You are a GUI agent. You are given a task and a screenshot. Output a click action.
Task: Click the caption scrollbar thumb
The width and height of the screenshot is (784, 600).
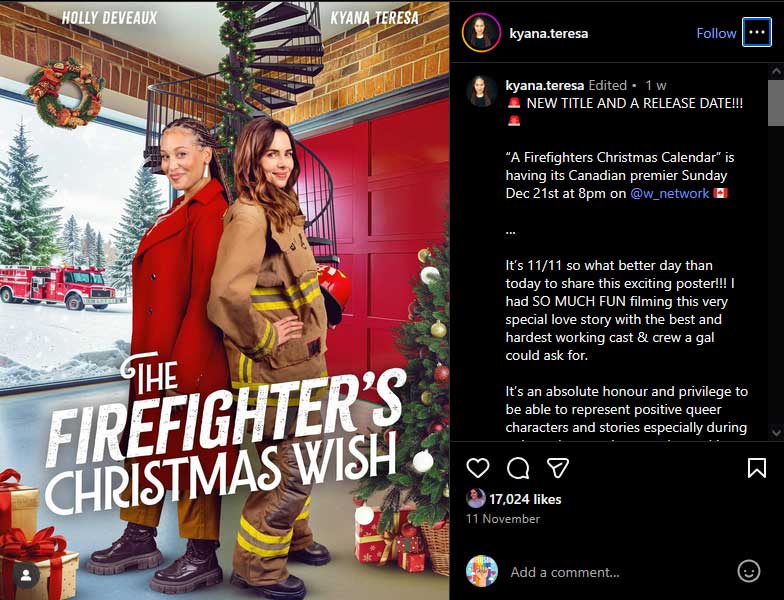point(776,102)
